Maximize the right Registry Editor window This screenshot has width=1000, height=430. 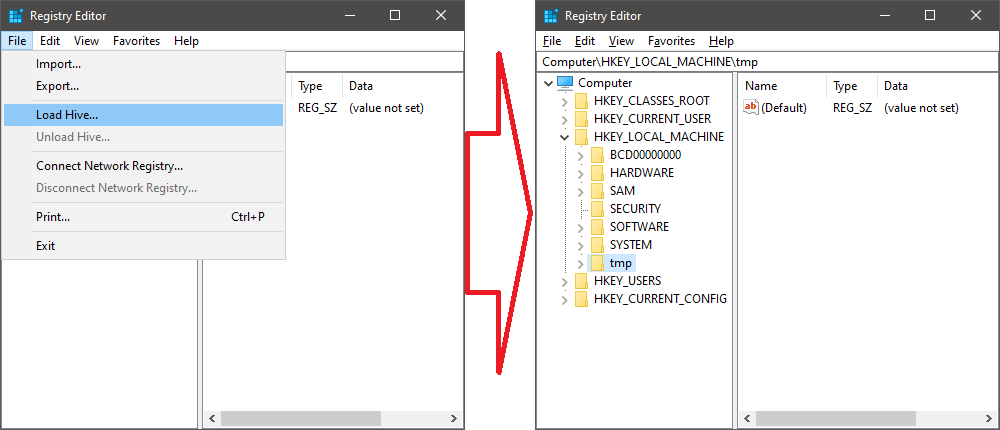pos(930,15)
